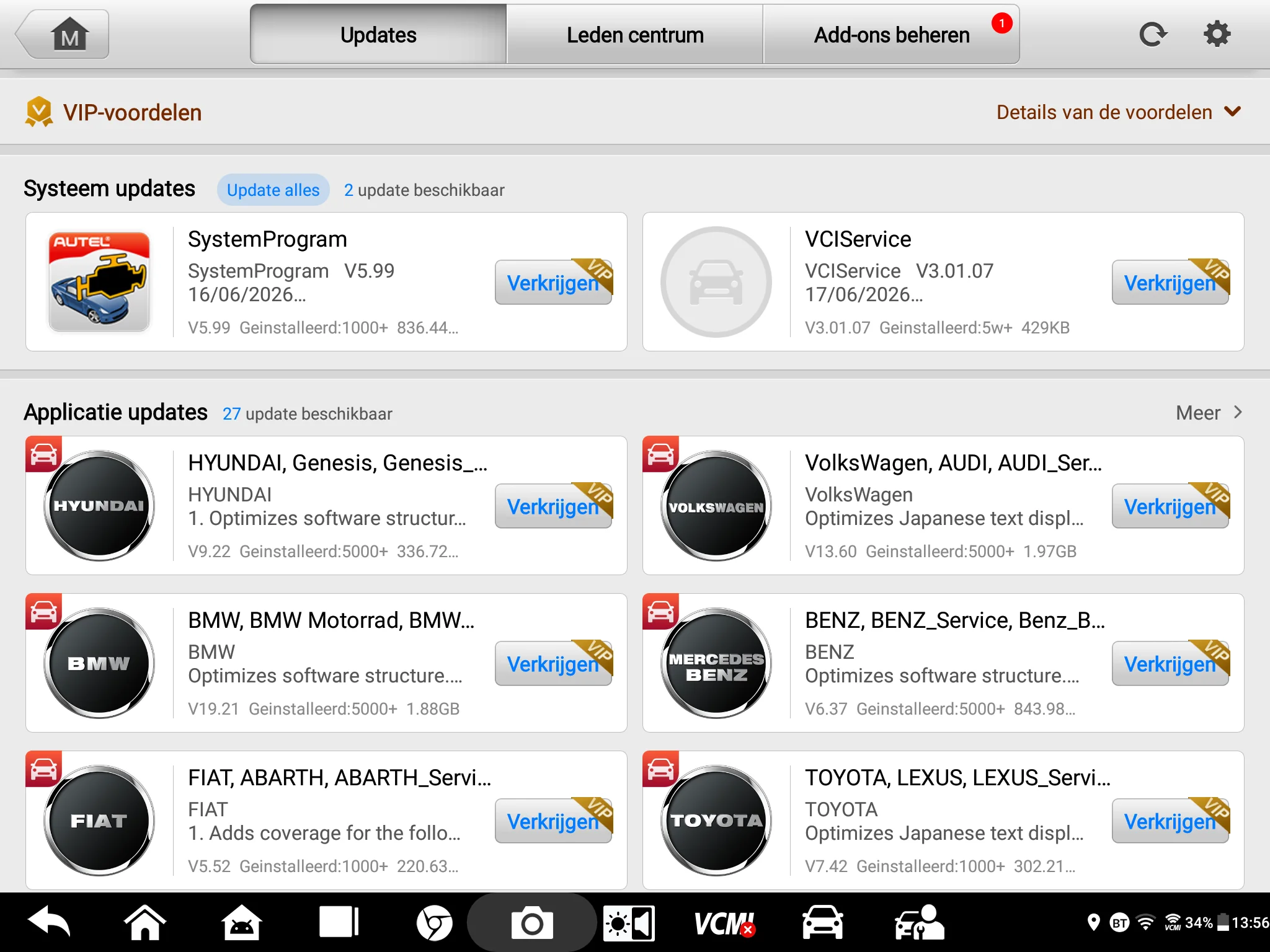Click the battery 34% indicator
The height and width of the screenshot is (952, 1270).
pyautogui.click(x=1206, y=923)
